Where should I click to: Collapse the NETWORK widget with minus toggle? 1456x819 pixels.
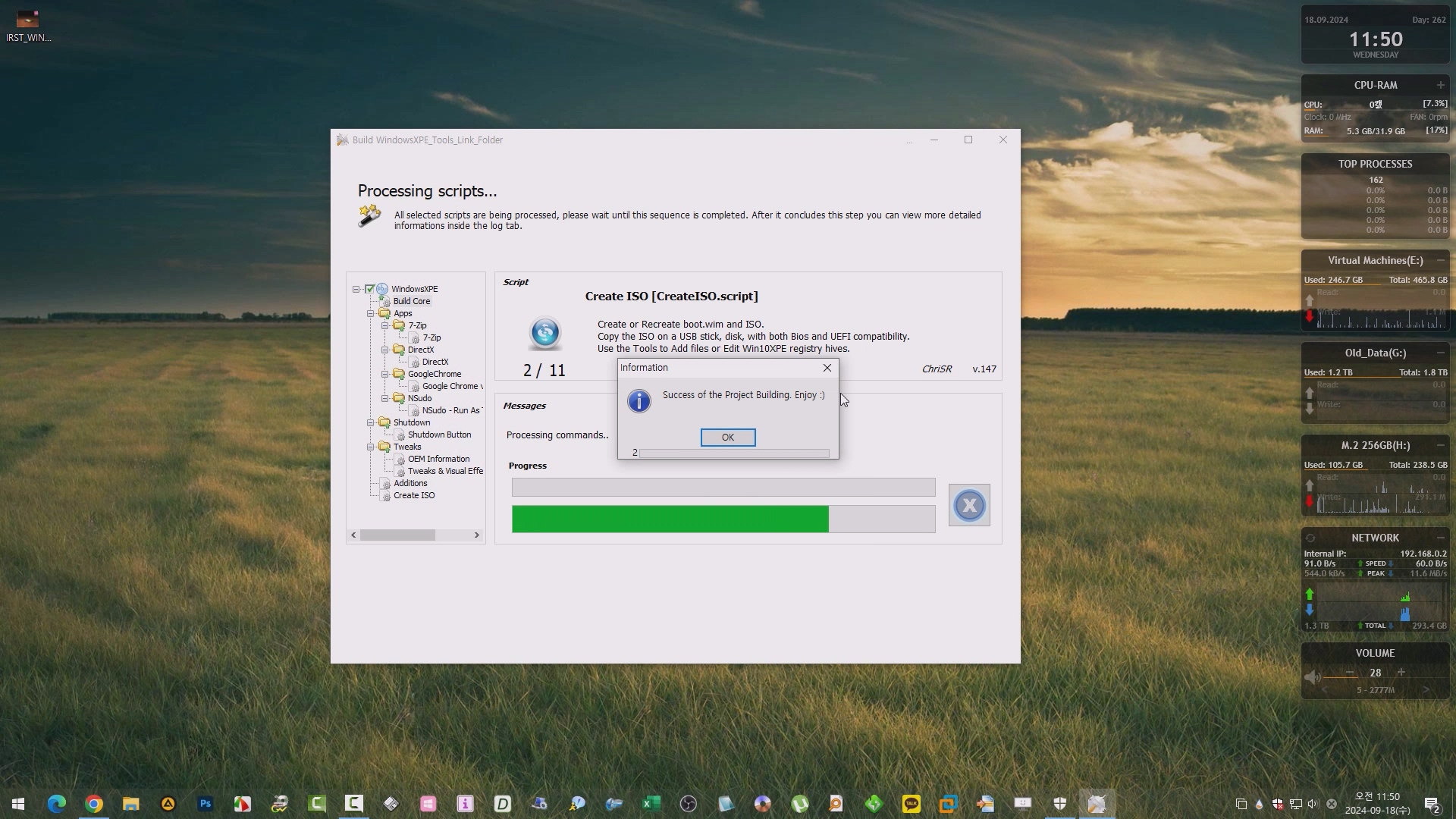[x=1440, y=538]
